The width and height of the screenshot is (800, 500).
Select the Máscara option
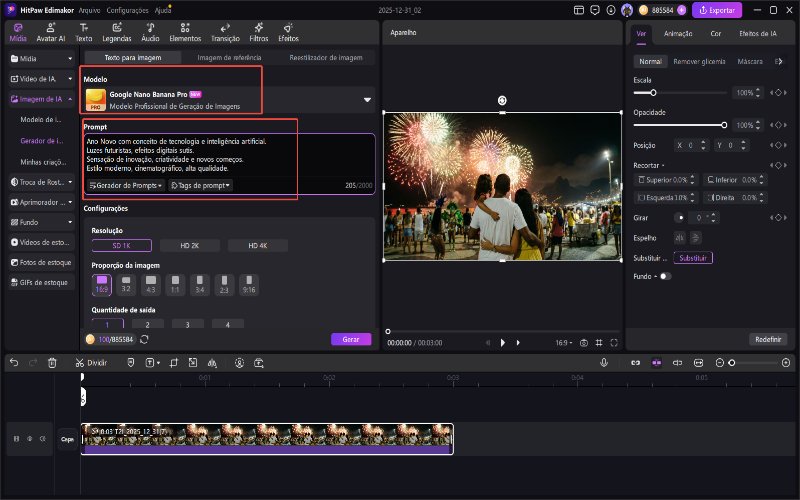click(750, 61)
